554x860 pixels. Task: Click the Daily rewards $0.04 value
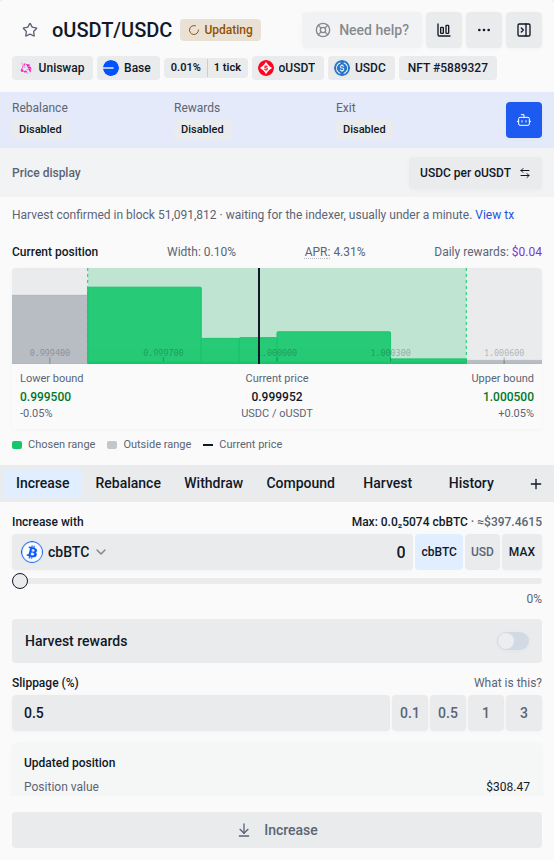point(527,252)
